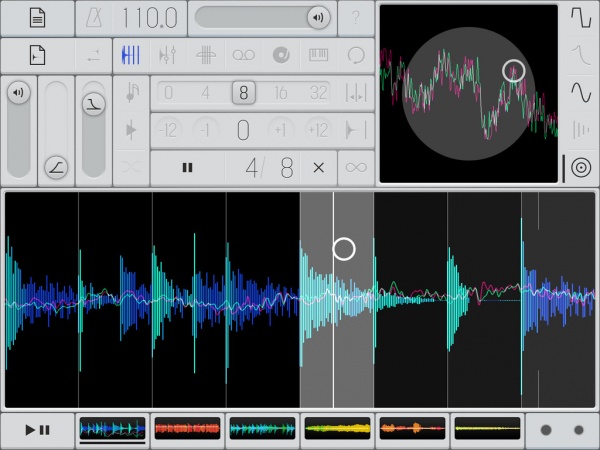Toggle the play direction triangle icon

131,130
